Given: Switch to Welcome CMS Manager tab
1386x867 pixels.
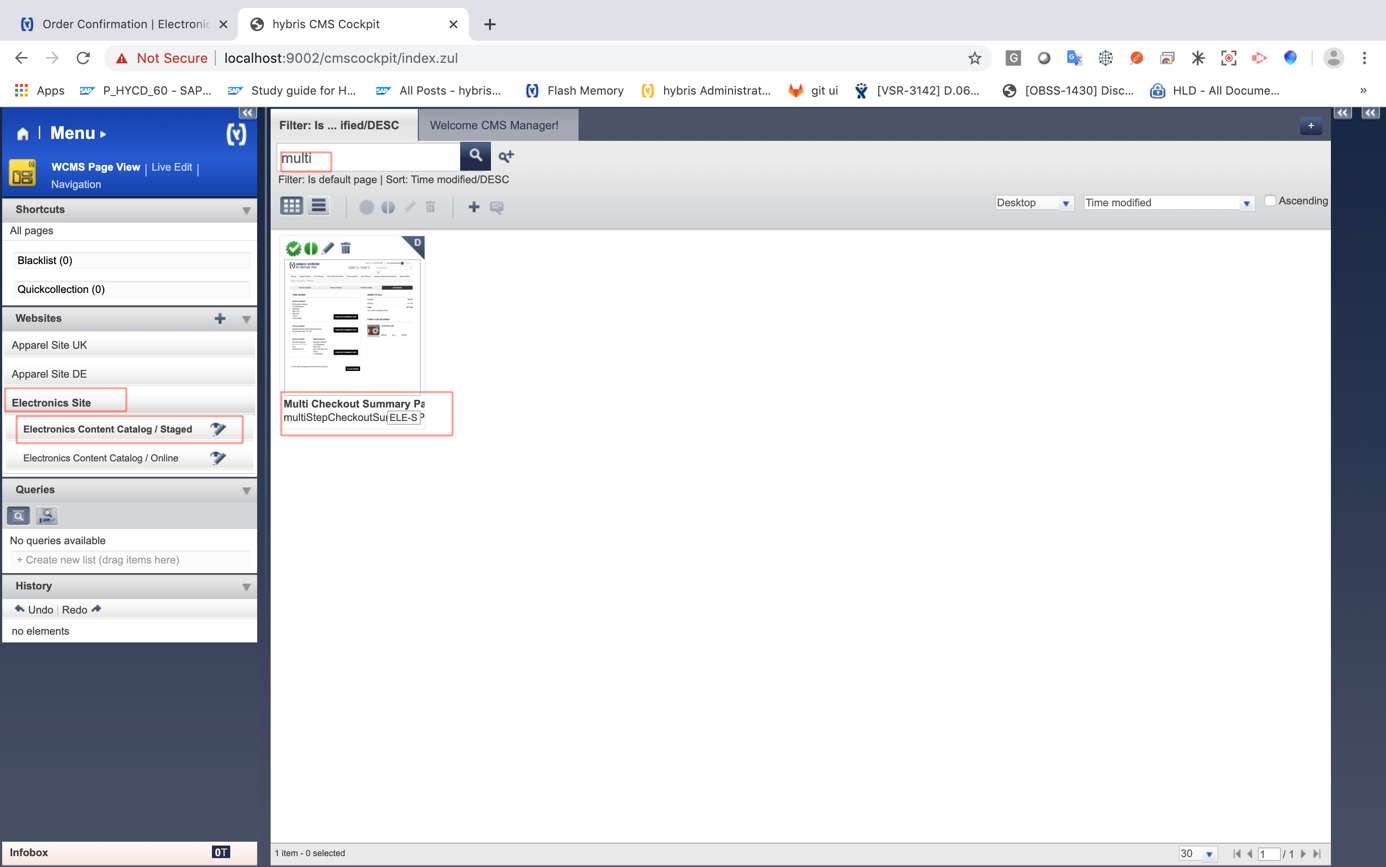Looking at the screenshot, I should (494, 125).
